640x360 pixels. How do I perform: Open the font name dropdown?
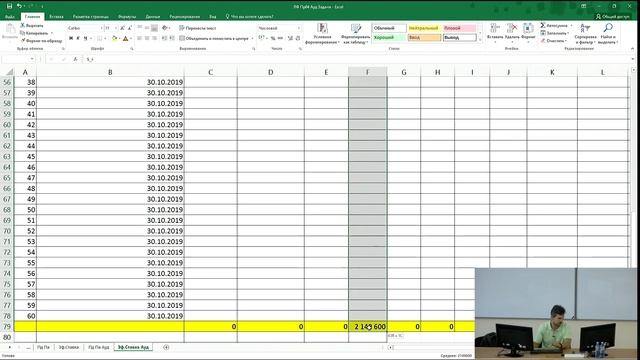tap(101, 28)
